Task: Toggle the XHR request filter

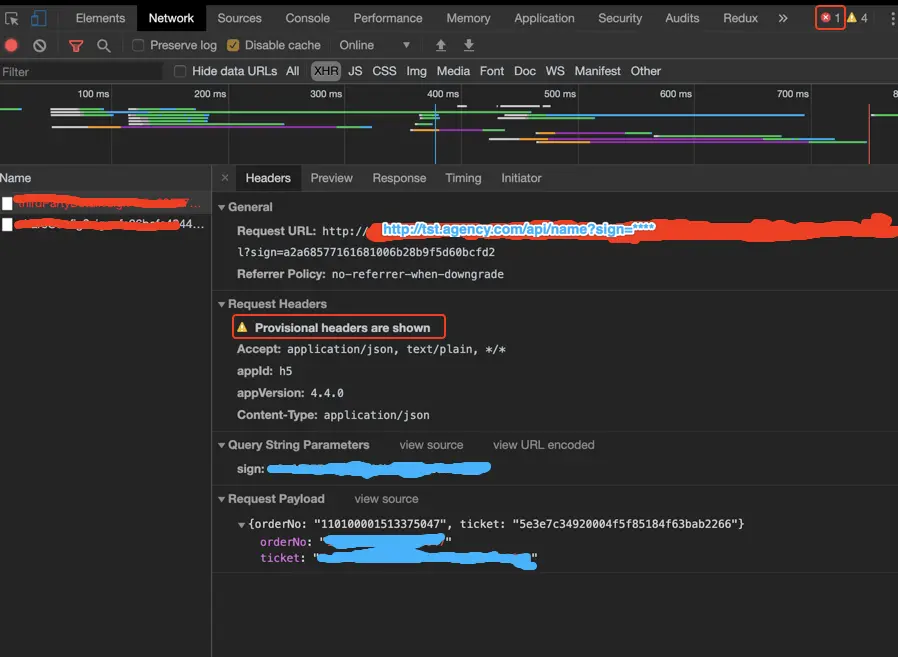Action: click(326, 71)
